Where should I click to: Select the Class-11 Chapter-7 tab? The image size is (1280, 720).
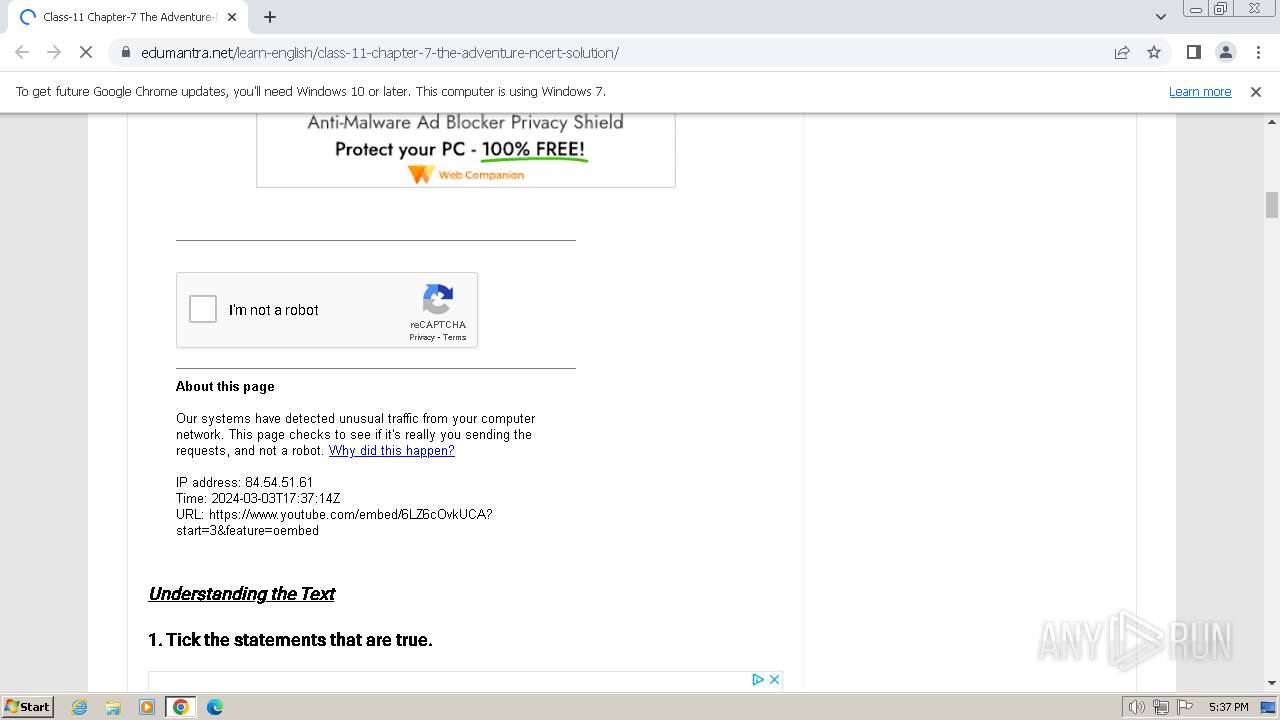pos(128,17)
